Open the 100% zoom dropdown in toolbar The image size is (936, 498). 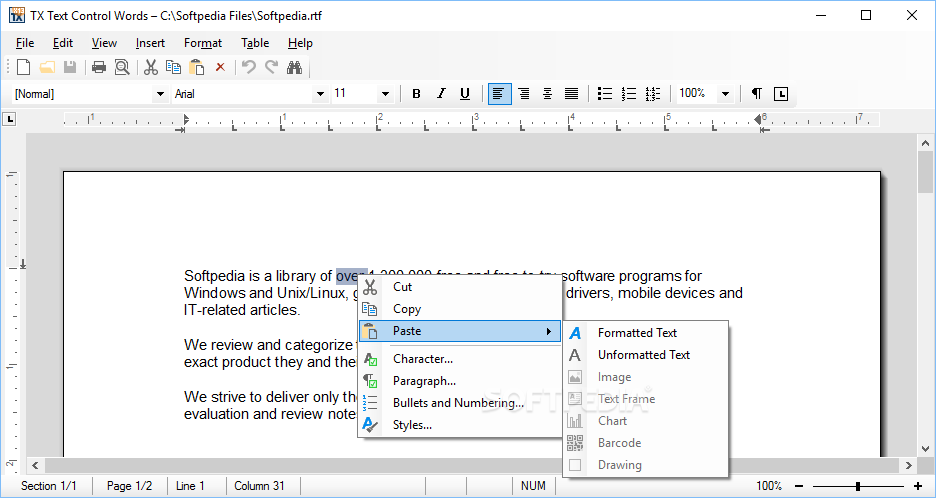tap(725, 94)
